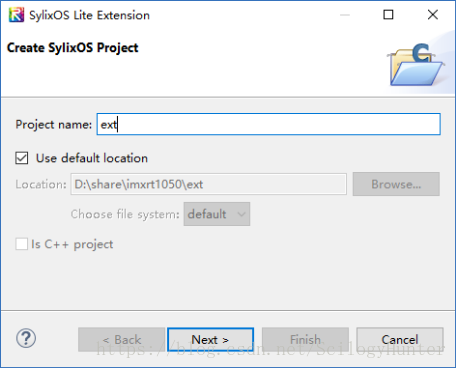Maximize the SylixOS Lite Extension window
The width and height of the screenshot is (457, 369).
[x=388, y=15]
